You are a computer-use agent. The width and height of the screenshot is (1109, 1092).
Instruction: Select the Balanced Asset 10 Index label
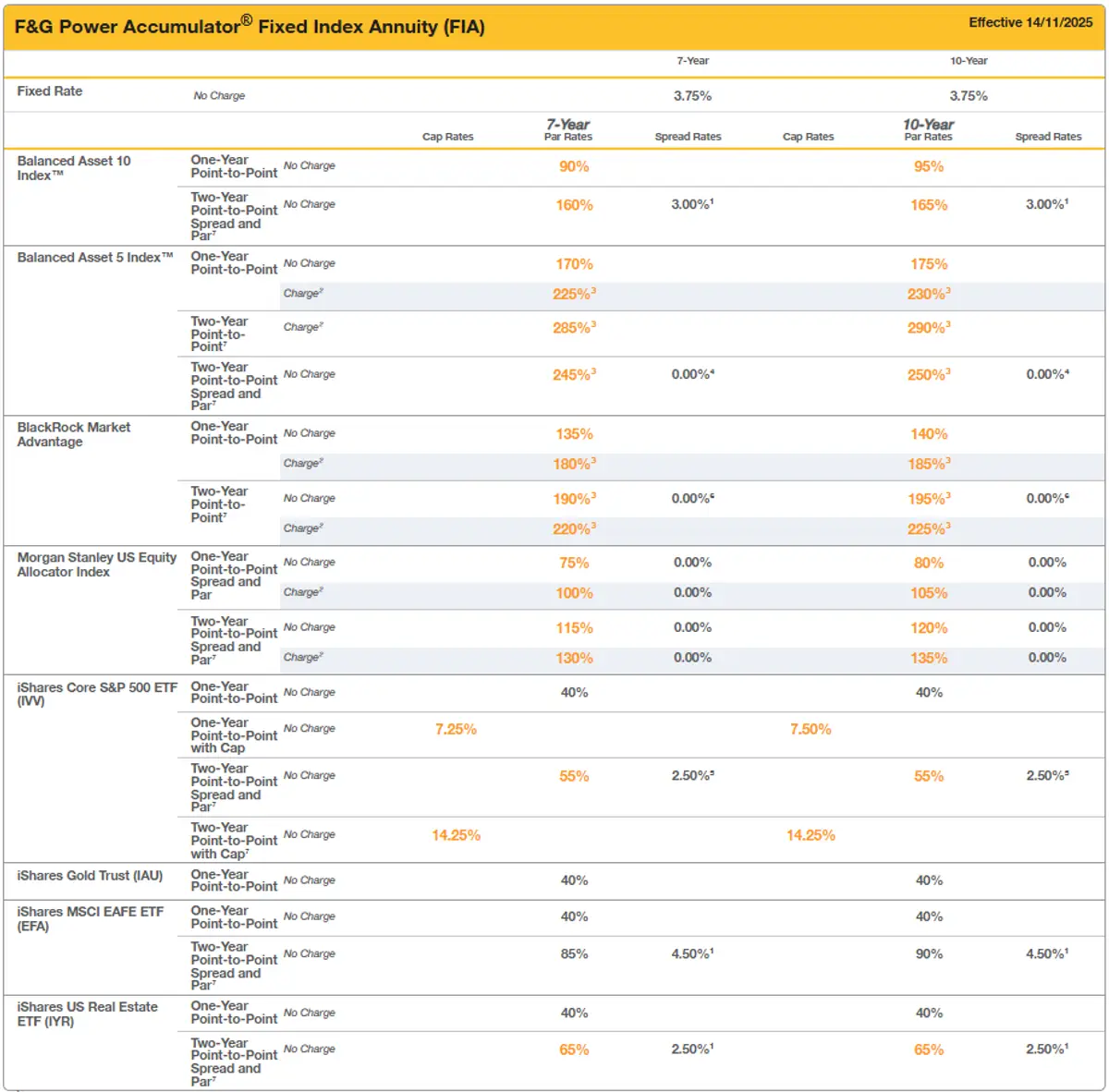74,168
